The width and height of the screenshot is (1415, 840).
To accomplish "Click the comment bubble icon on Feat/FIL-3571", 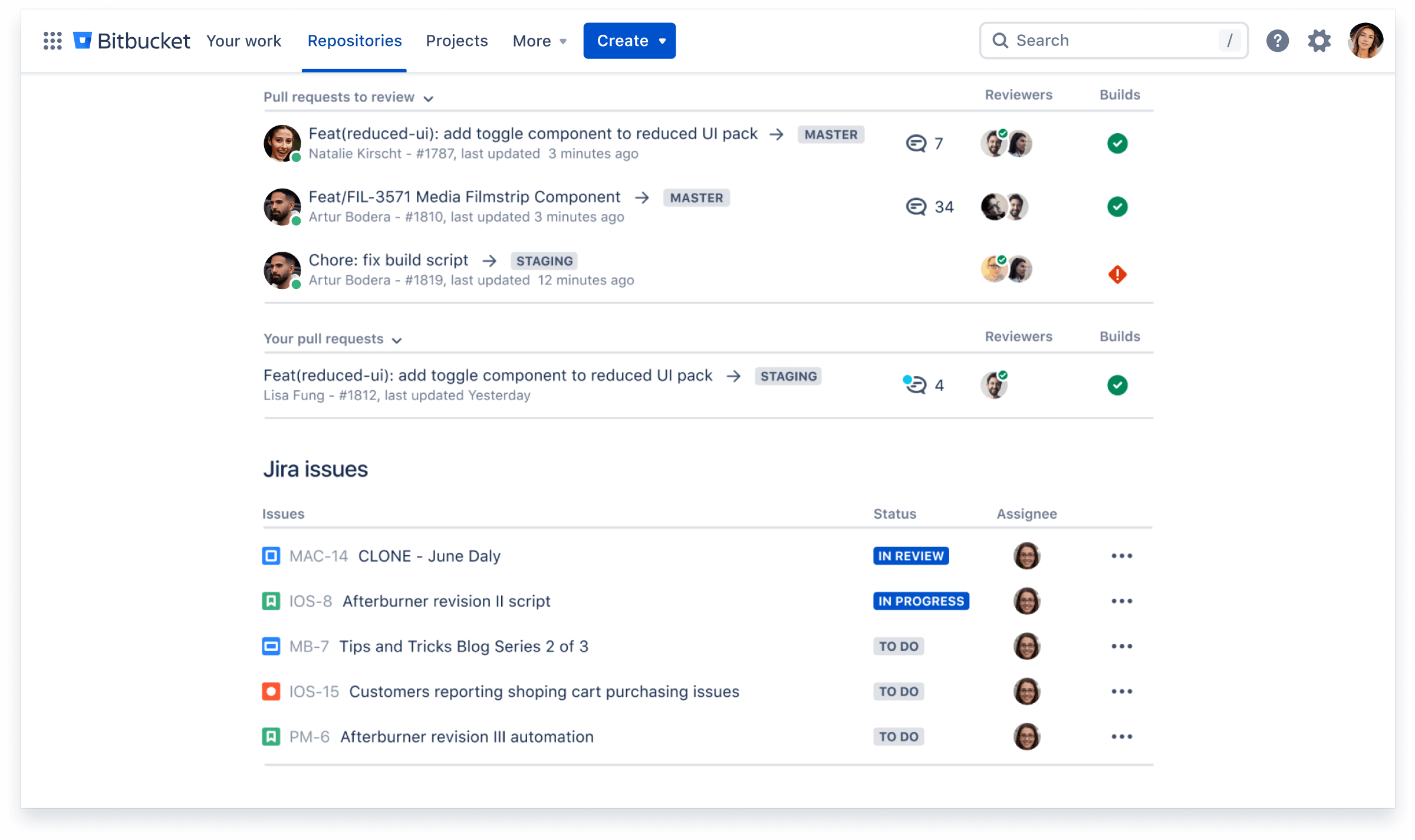I will point(916,206).
